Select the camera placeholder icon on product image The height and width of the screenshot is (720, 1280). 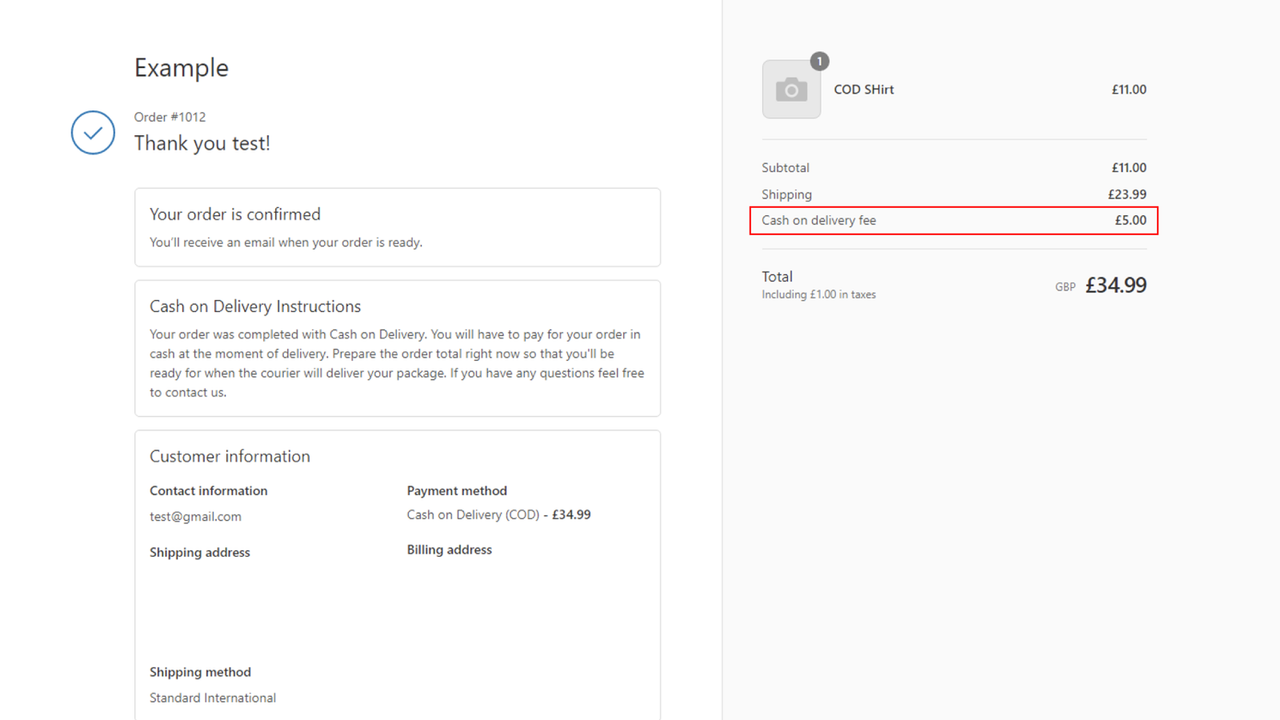coord(791,89)
